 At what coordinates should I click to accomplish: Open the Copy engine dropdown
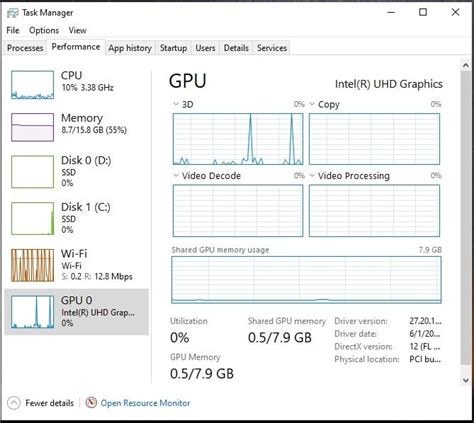tap(312, 104)
